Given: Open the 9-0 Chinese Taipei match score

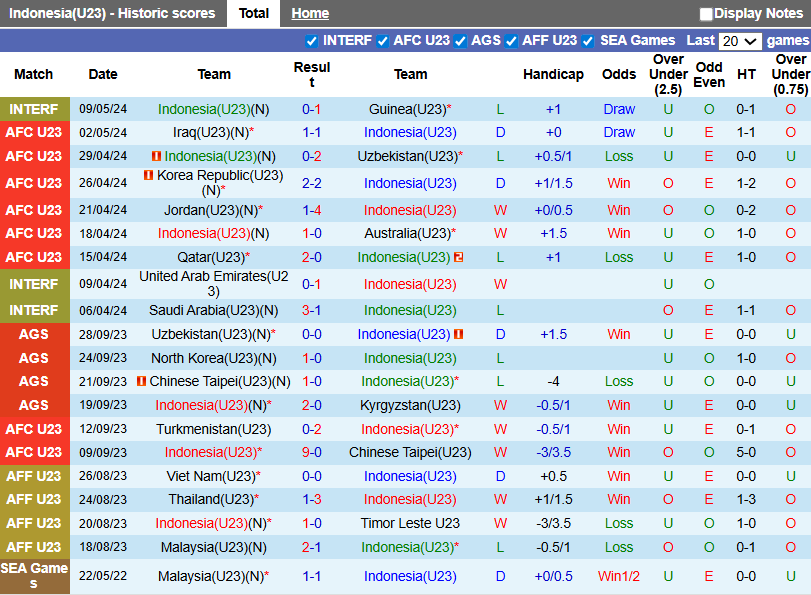Looking at the screenshot, I should pyautogui.click(x=311, y=452).
